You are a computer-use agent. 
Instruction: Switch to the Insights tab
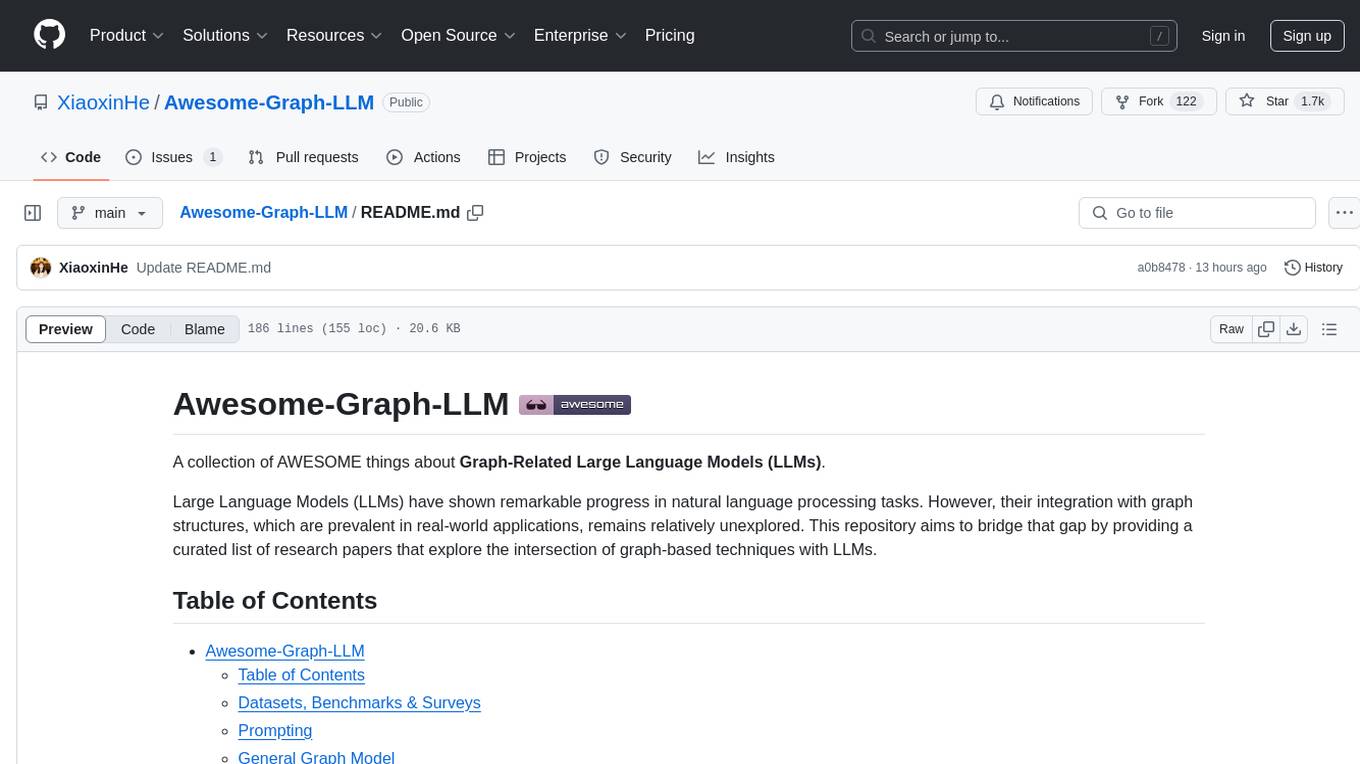coord(736,157)
